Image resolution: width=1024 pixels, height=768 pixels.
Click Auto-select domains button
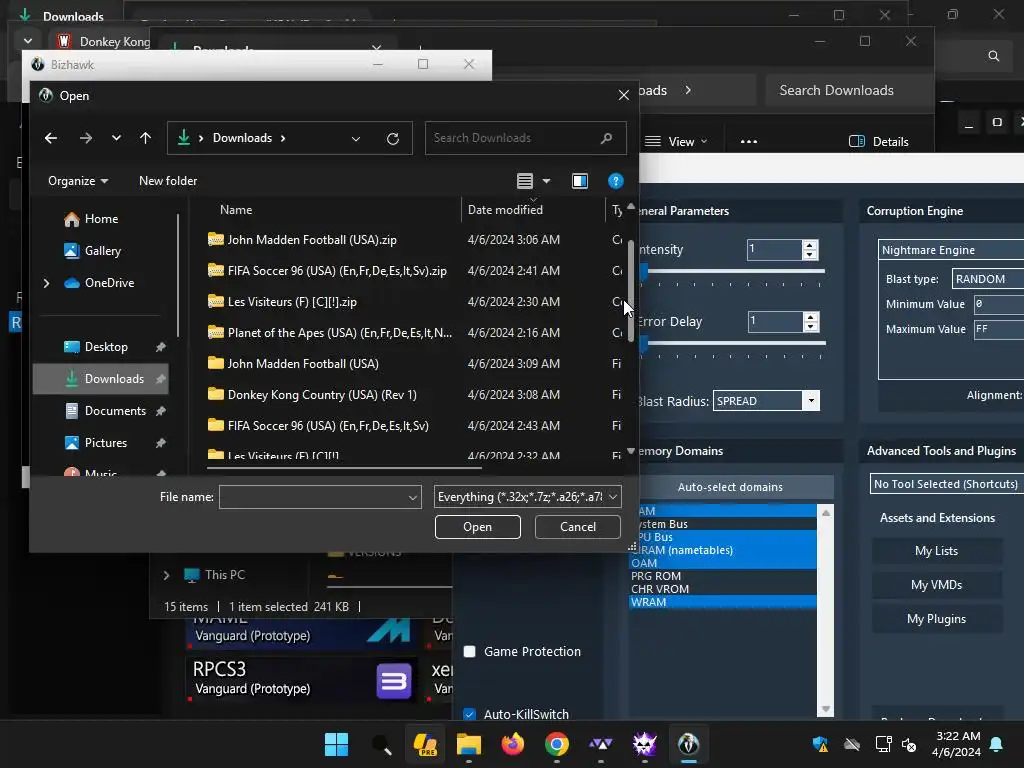pos(730,487)
